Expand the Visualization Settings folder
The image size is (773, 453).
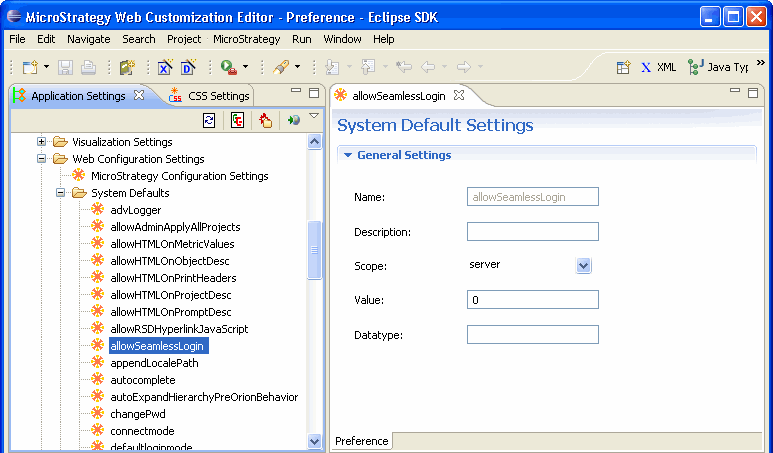[x=41, y=142]
